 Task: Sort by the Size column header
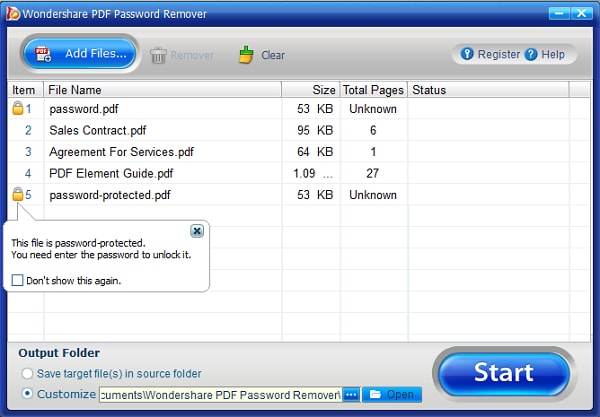311,90
